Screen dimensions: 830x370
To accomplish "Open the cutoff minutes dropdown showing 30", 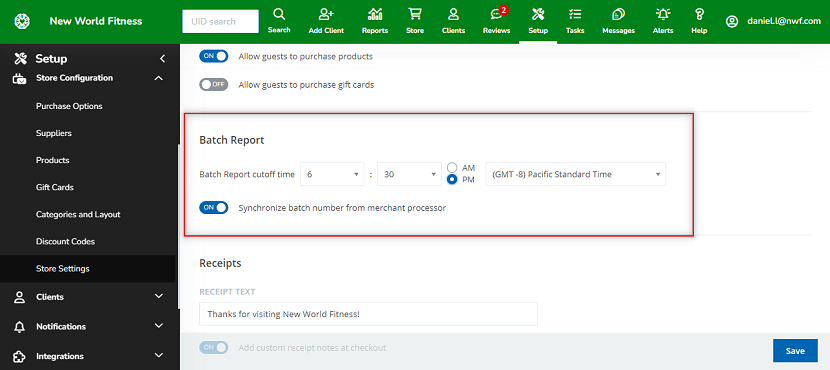I will pos(409,174).
